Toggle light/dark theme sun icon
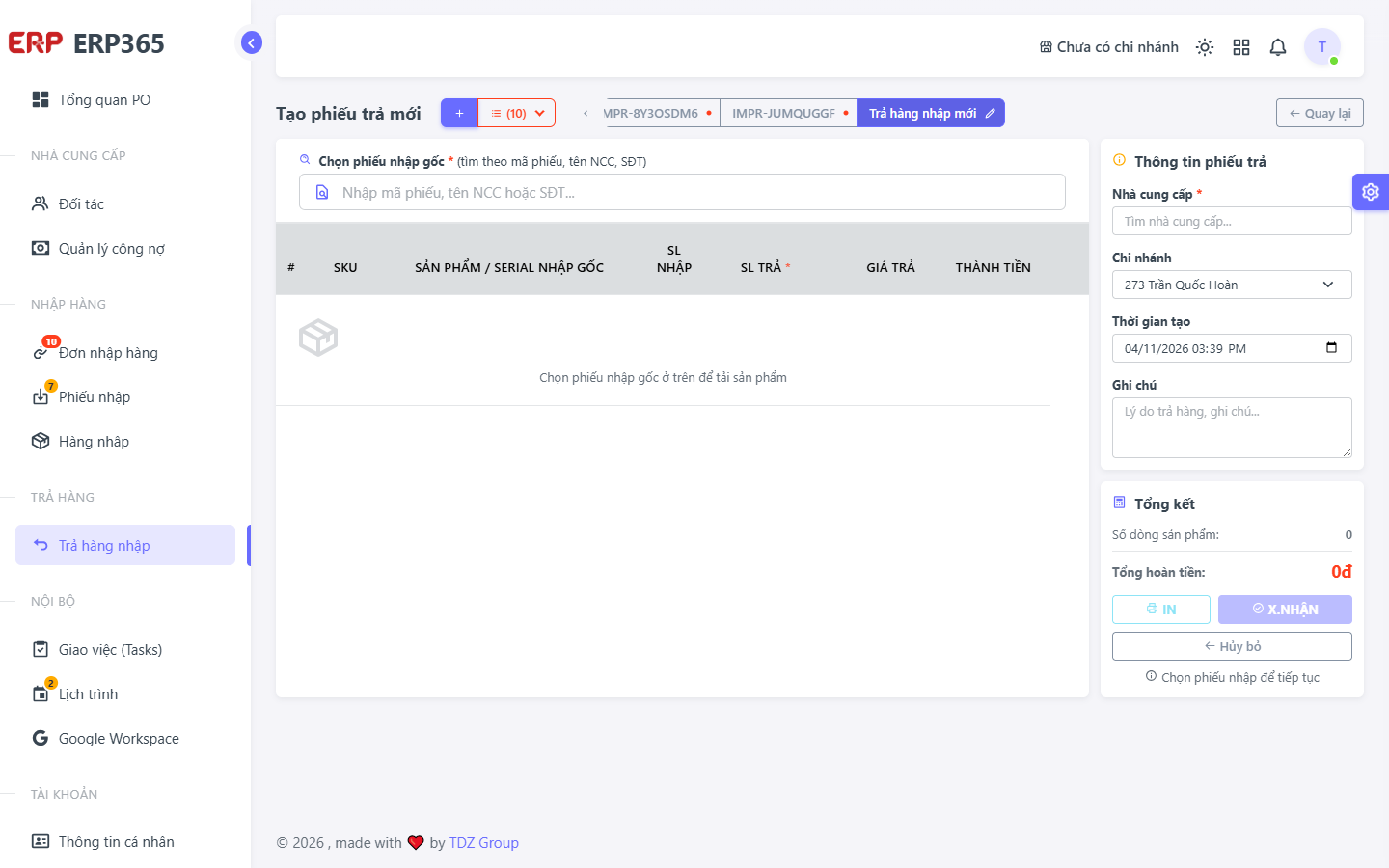This screenshot has height=868, width=1389. (x=1205, y=47)
